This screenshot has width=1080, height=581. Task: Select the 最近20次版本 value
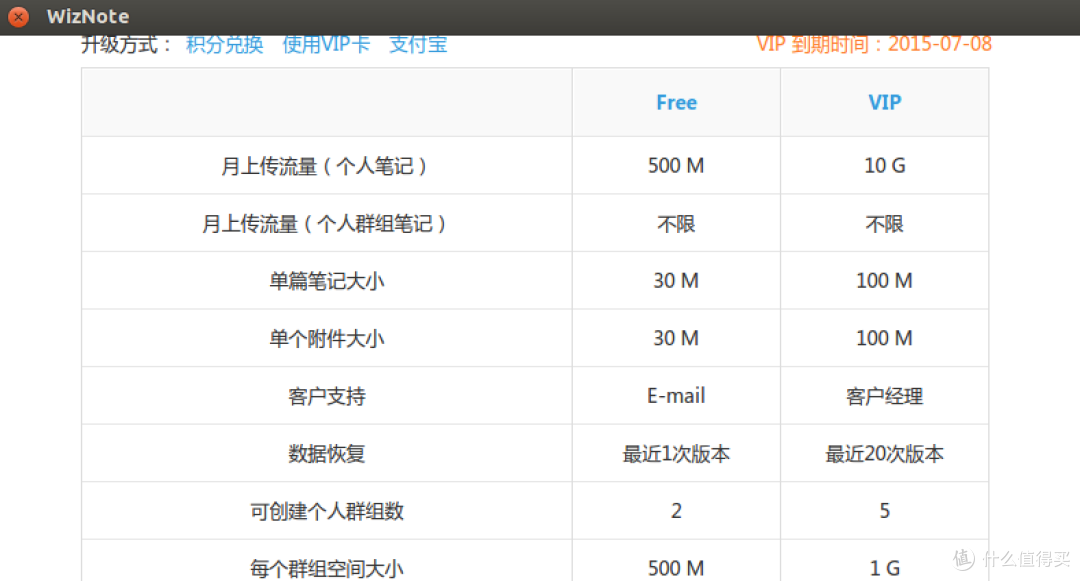pyautogui.click(x=884, y=454)
